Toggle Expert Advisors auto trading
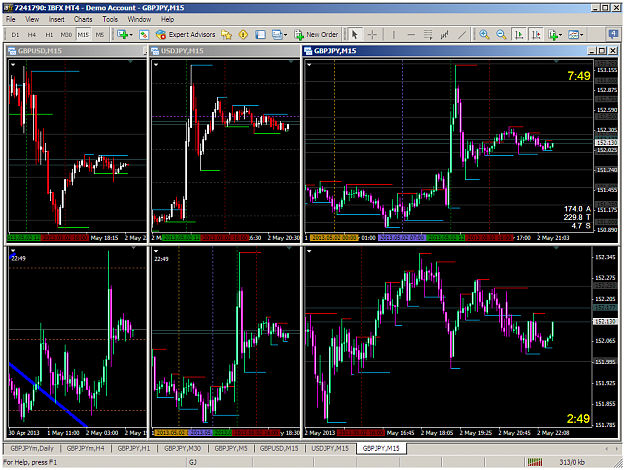Image resolution: width=625 pixels, height=470 pixels. tap(185, 35)
